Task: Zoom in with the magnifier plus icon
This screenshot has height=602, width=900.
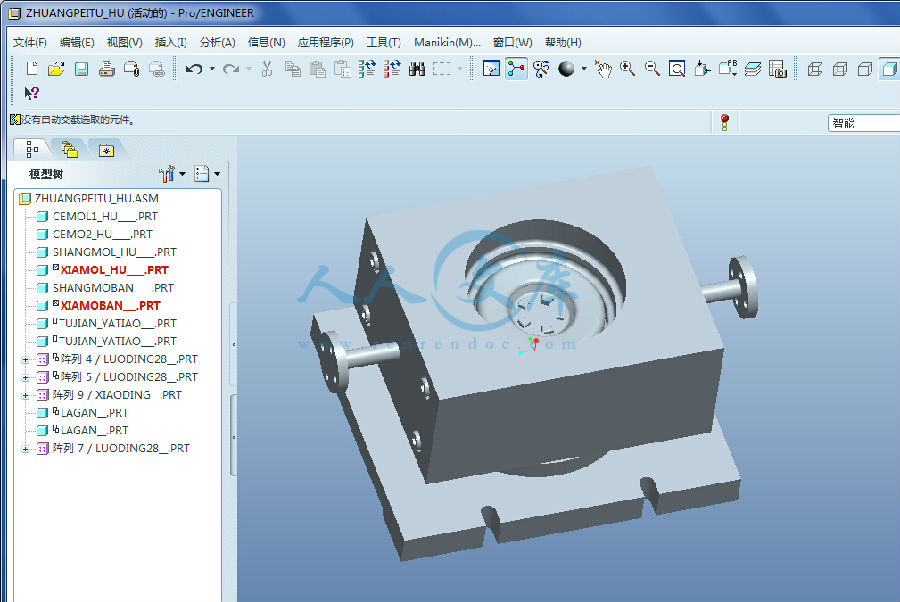Action: point(627,69)
